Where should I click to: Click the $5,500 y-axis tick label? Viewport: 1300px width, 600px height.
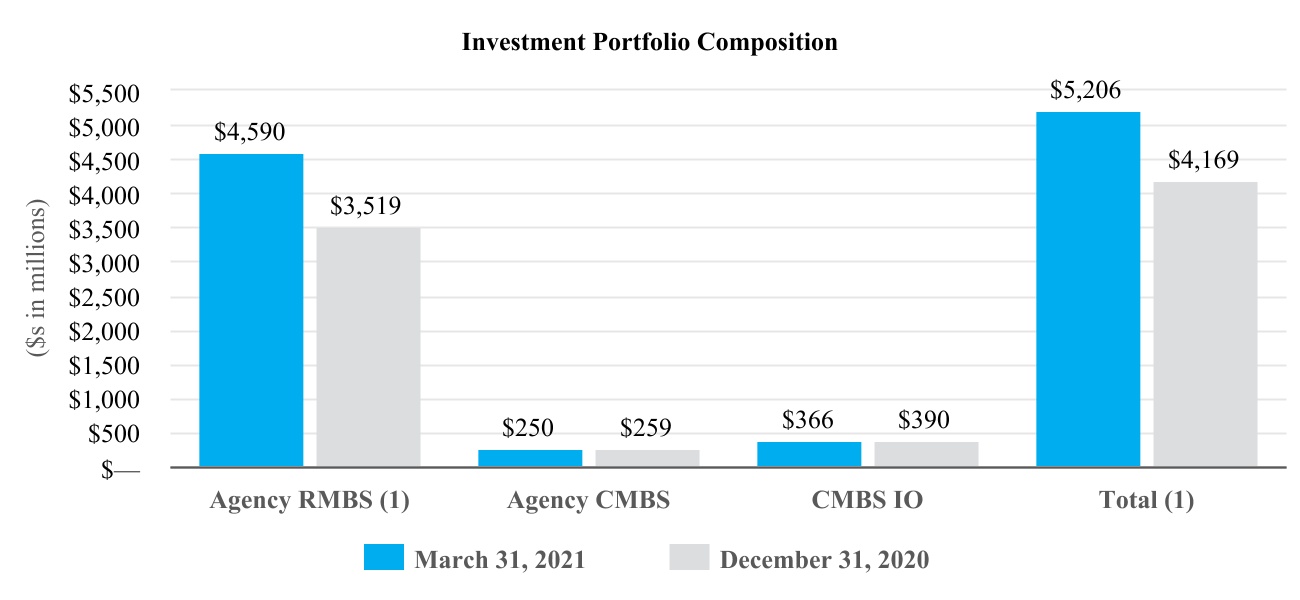pyautogui.click(x=103, y=93)
